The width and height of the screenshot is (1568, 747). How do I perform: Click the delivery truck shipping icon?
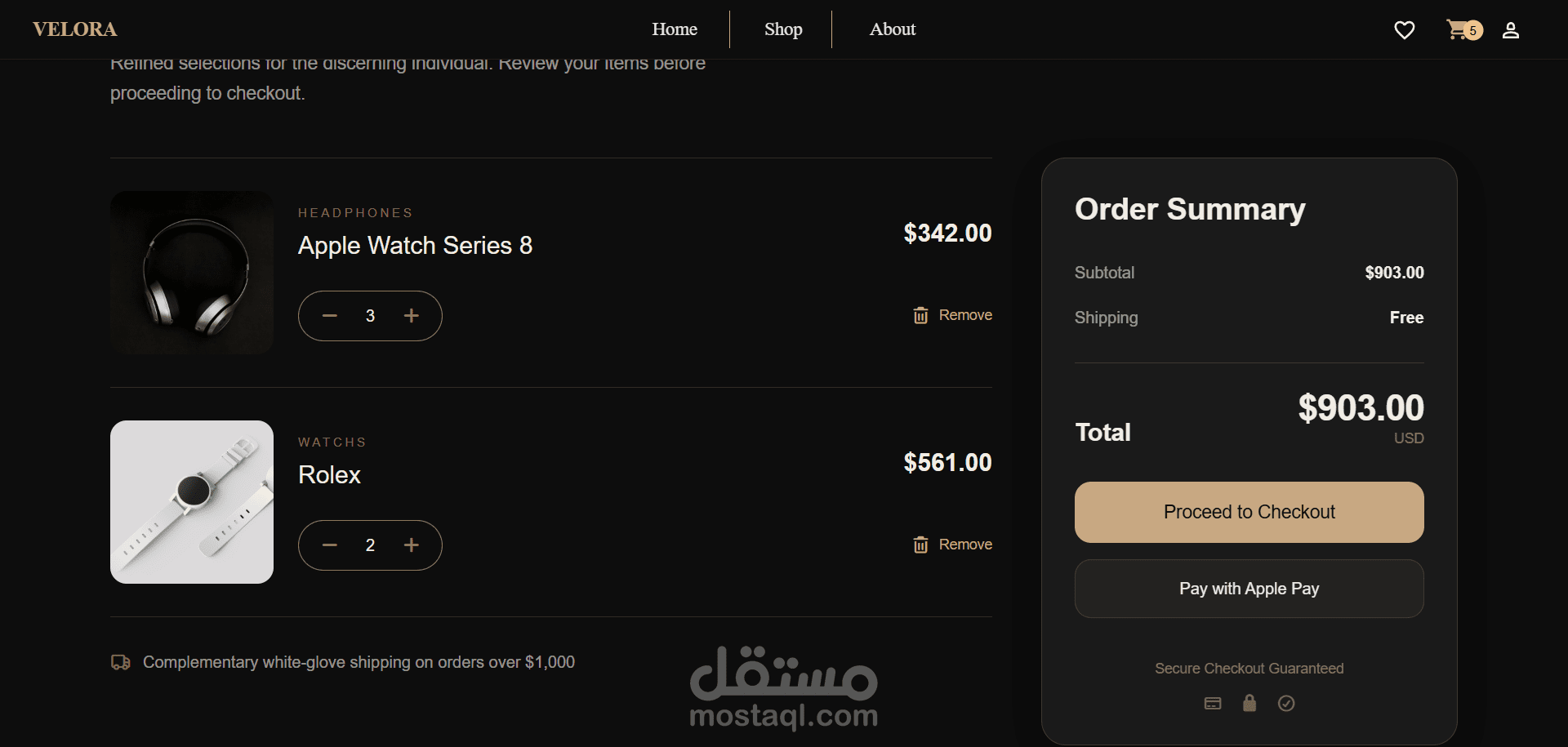pyautogui.click(x=121, y=662)
